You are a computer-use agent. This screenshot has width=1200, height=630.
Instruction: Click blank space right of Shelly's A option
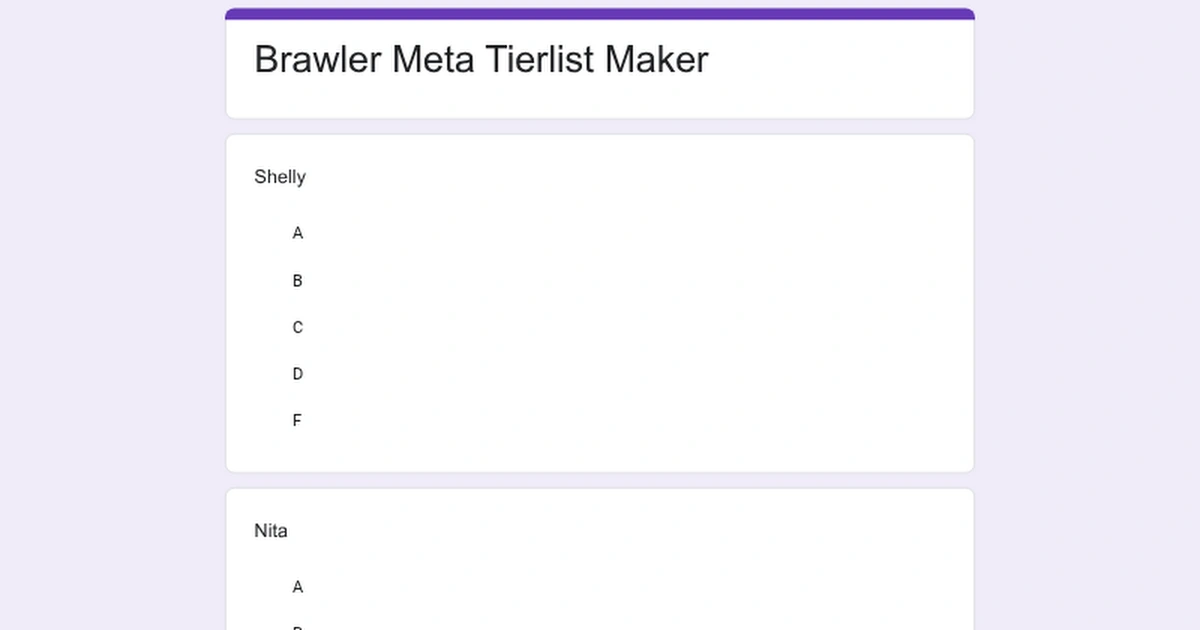600,233
